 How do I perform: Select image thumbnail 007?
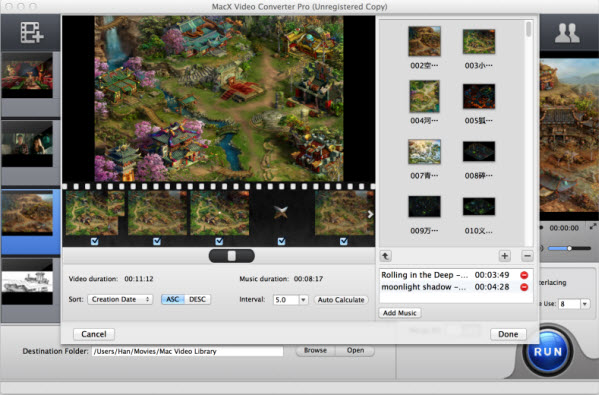click(424, 152)
